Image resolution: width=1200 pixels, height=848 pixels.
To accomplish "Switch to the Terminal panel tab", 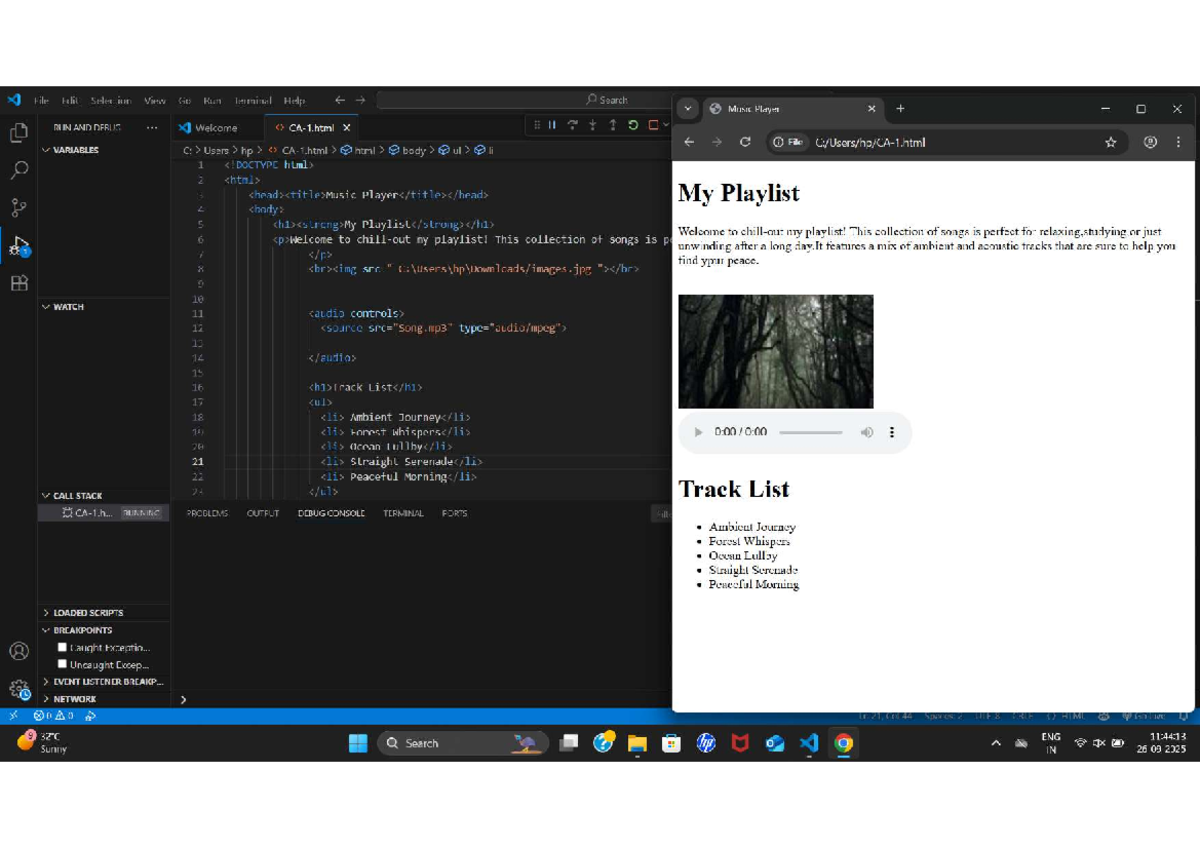I will coord(403,513).
